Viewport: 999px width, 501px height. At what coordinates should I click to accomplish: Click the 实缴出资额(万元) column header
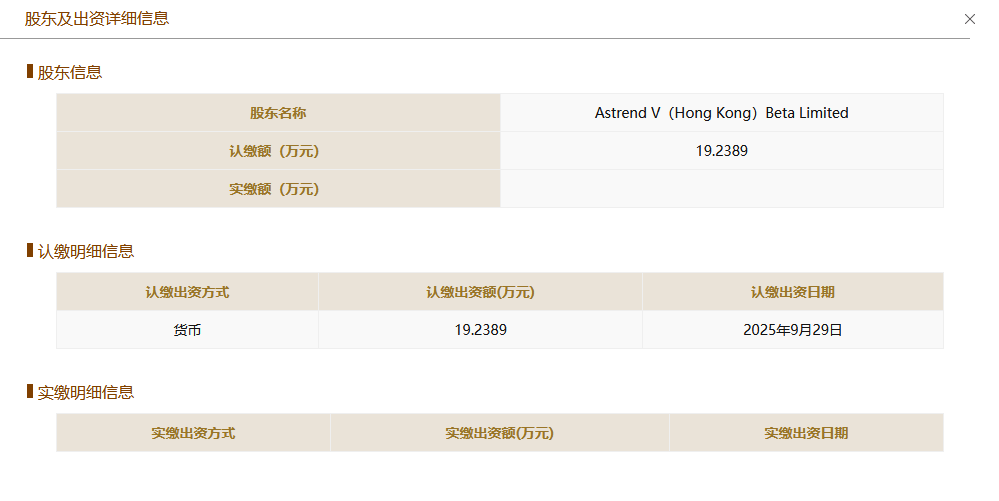tap(499, 433)
